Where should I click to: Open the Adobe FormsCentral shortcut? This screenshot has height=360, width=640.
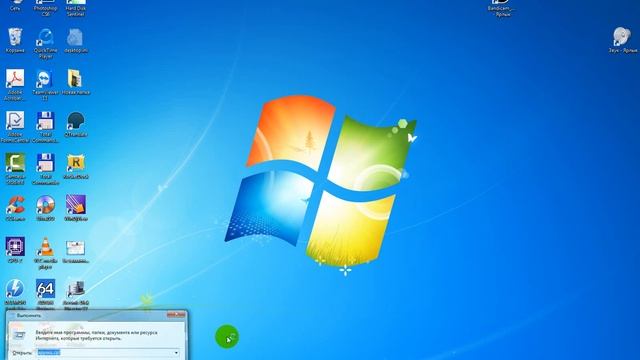click(15, 127)
